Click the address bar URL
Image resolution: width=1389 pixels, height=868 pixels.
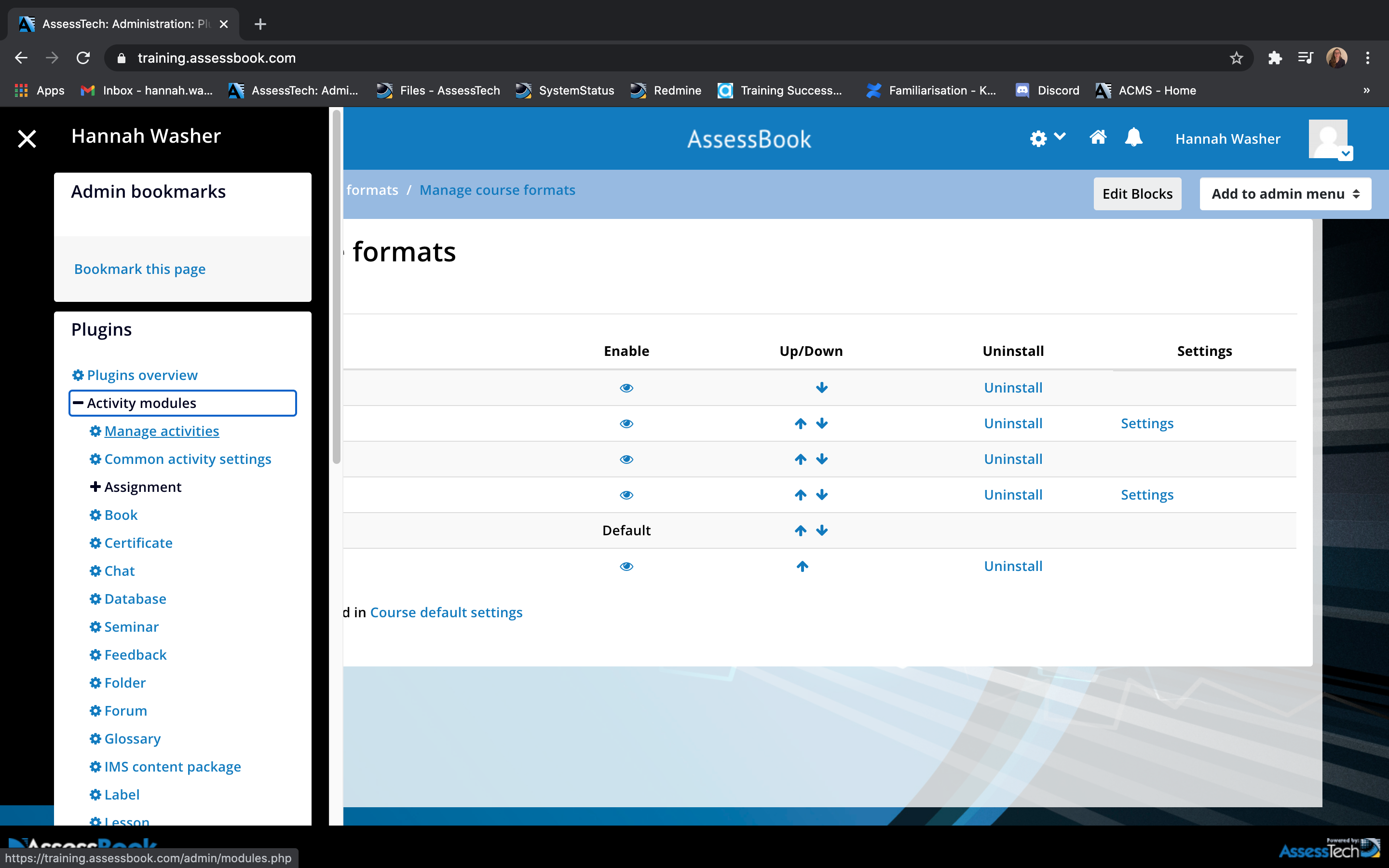217,58
